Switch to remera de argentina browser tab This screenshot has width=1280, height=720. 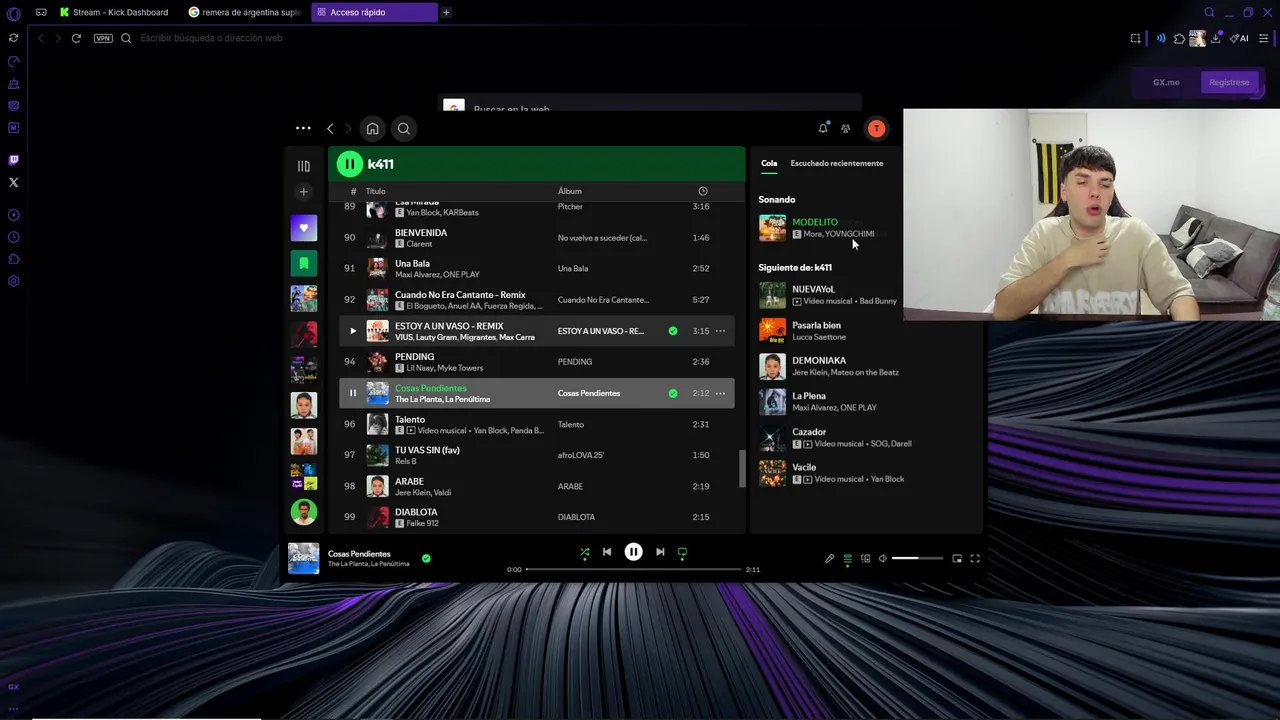[x=245, y=12]
